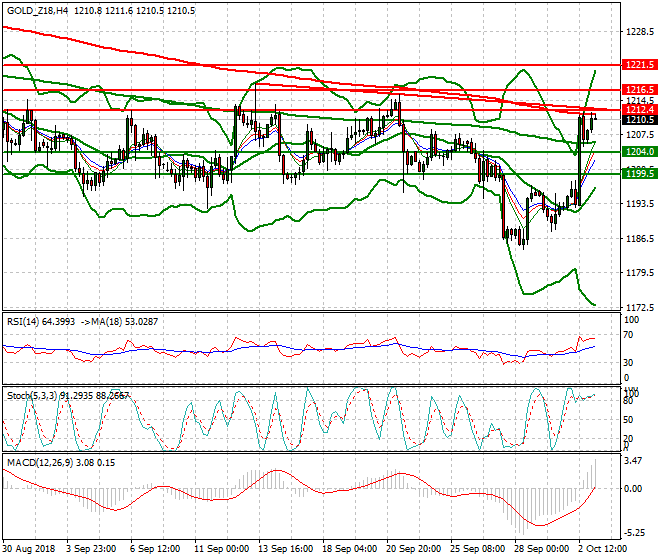Click the green 1199.5 support level label

pos(639,173)
